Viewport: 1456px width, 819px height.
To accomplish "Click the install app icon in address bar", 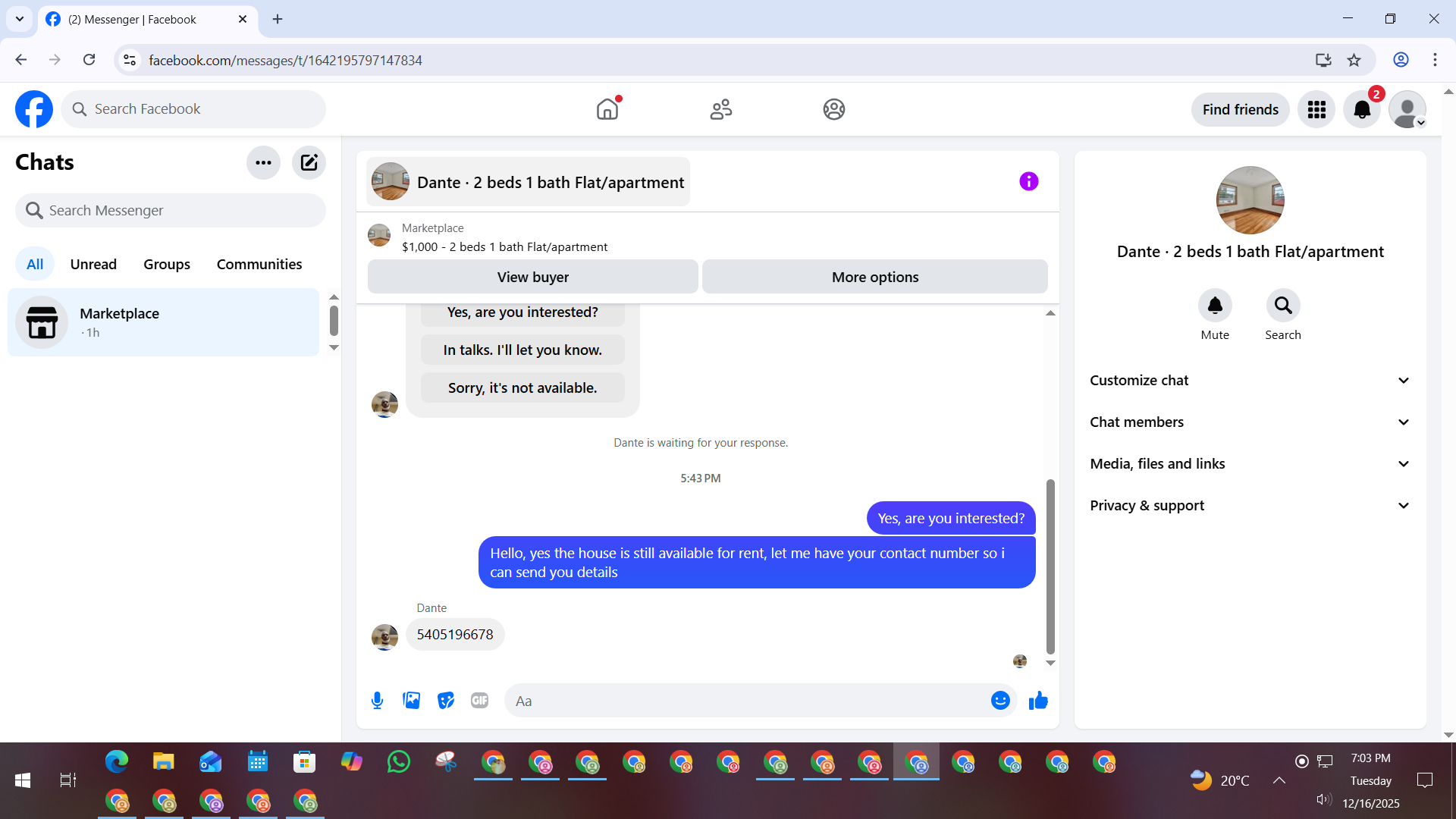I will [1323, 60].
